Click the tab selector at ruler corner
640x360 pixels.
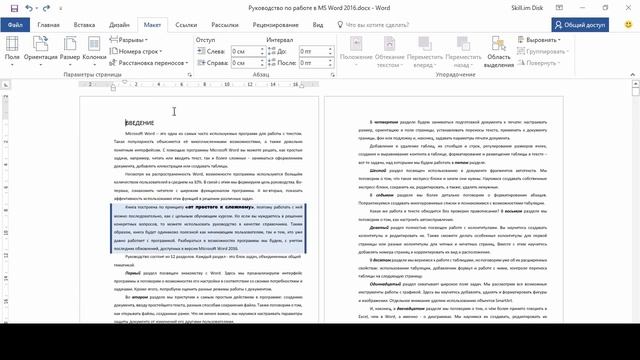point(6,85)
